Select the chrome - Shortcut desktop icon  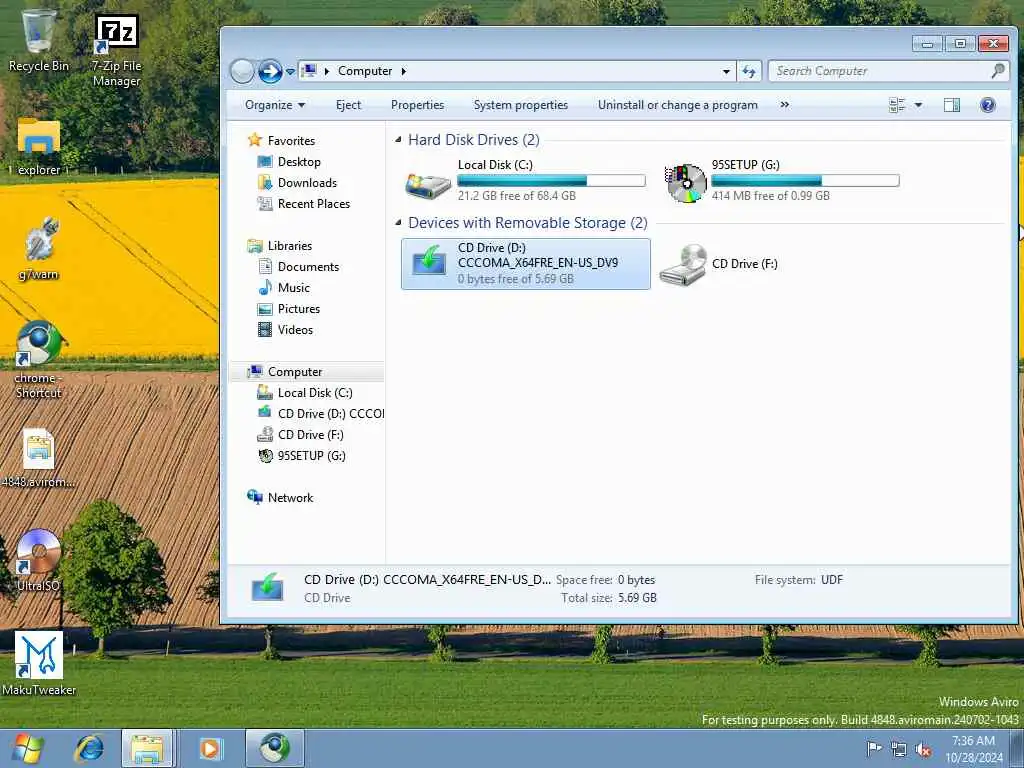38,360
